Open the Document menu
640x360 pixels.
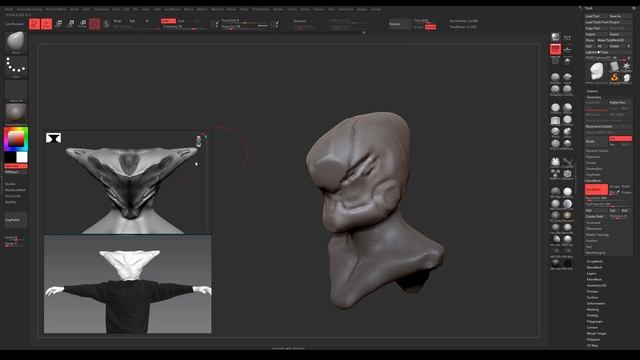[101, 9]
